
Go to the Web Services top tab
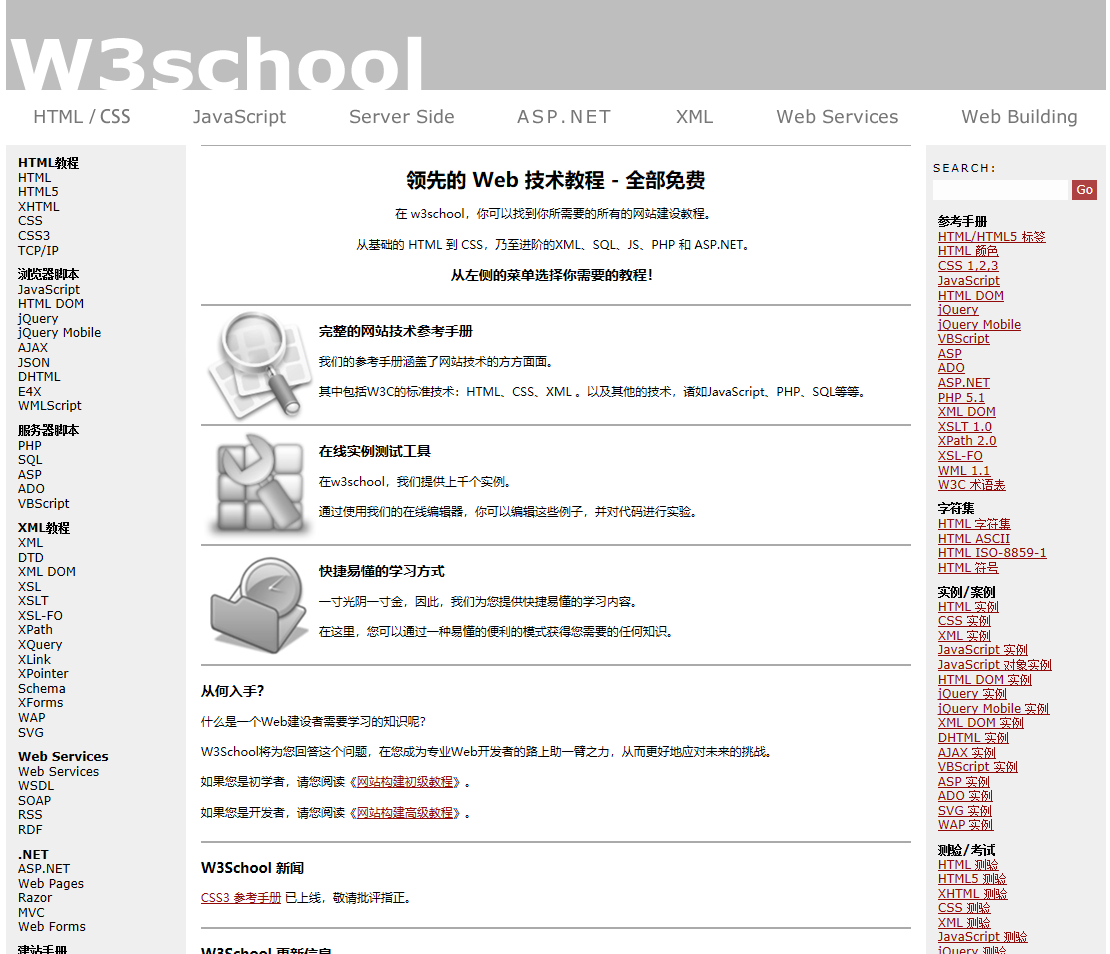pyautogui.click(x=837, y=117)
